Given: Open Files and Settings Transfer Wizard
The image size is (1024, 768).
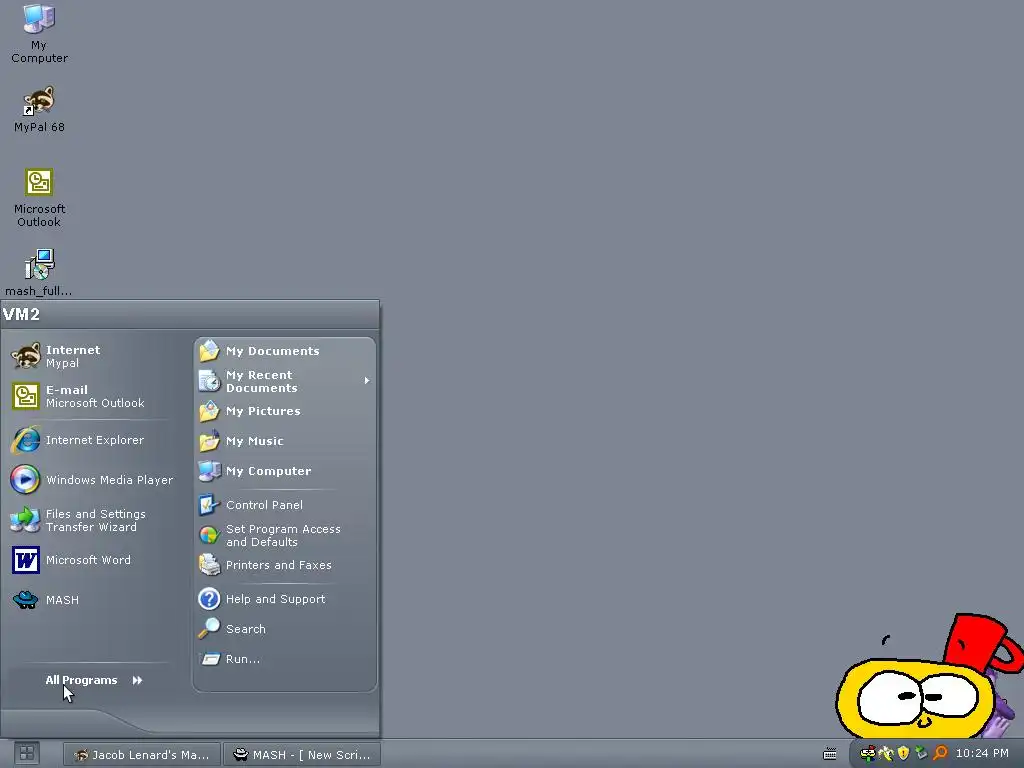Looking at the screenshot, I should tap(91, 520).
